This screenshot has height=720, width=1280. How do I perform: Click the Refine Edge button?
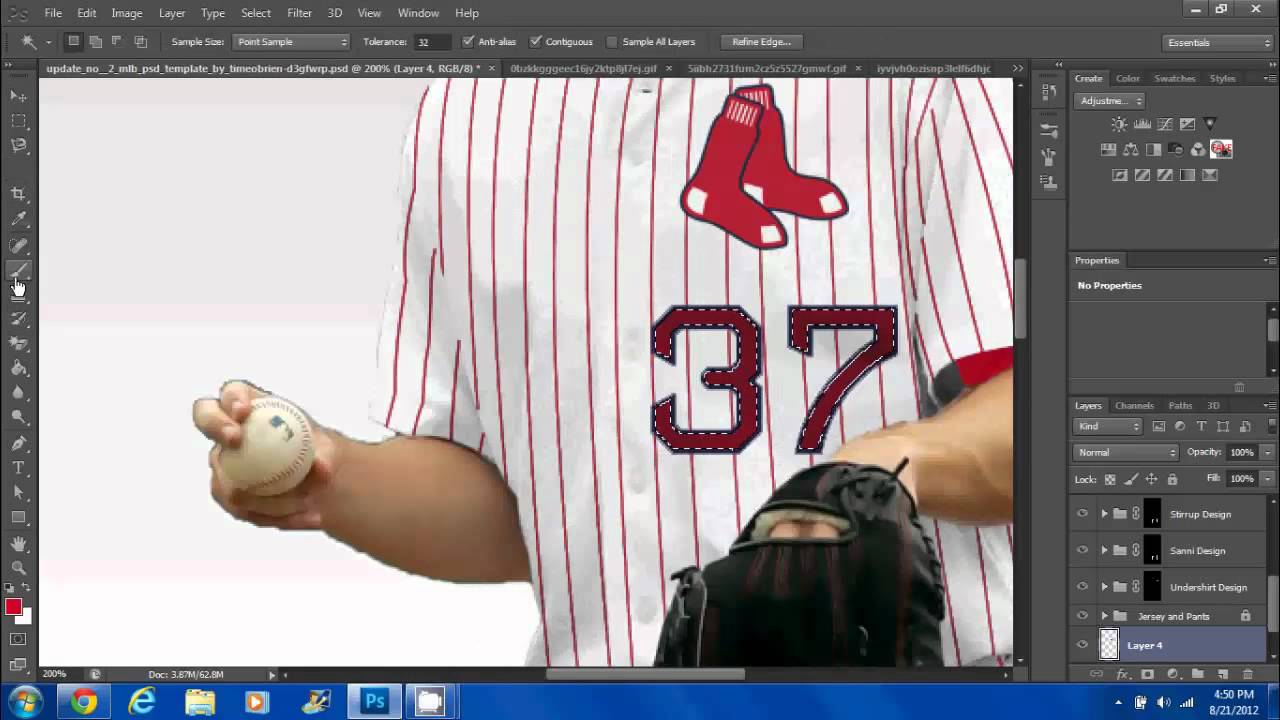click(x=761, y=42)
